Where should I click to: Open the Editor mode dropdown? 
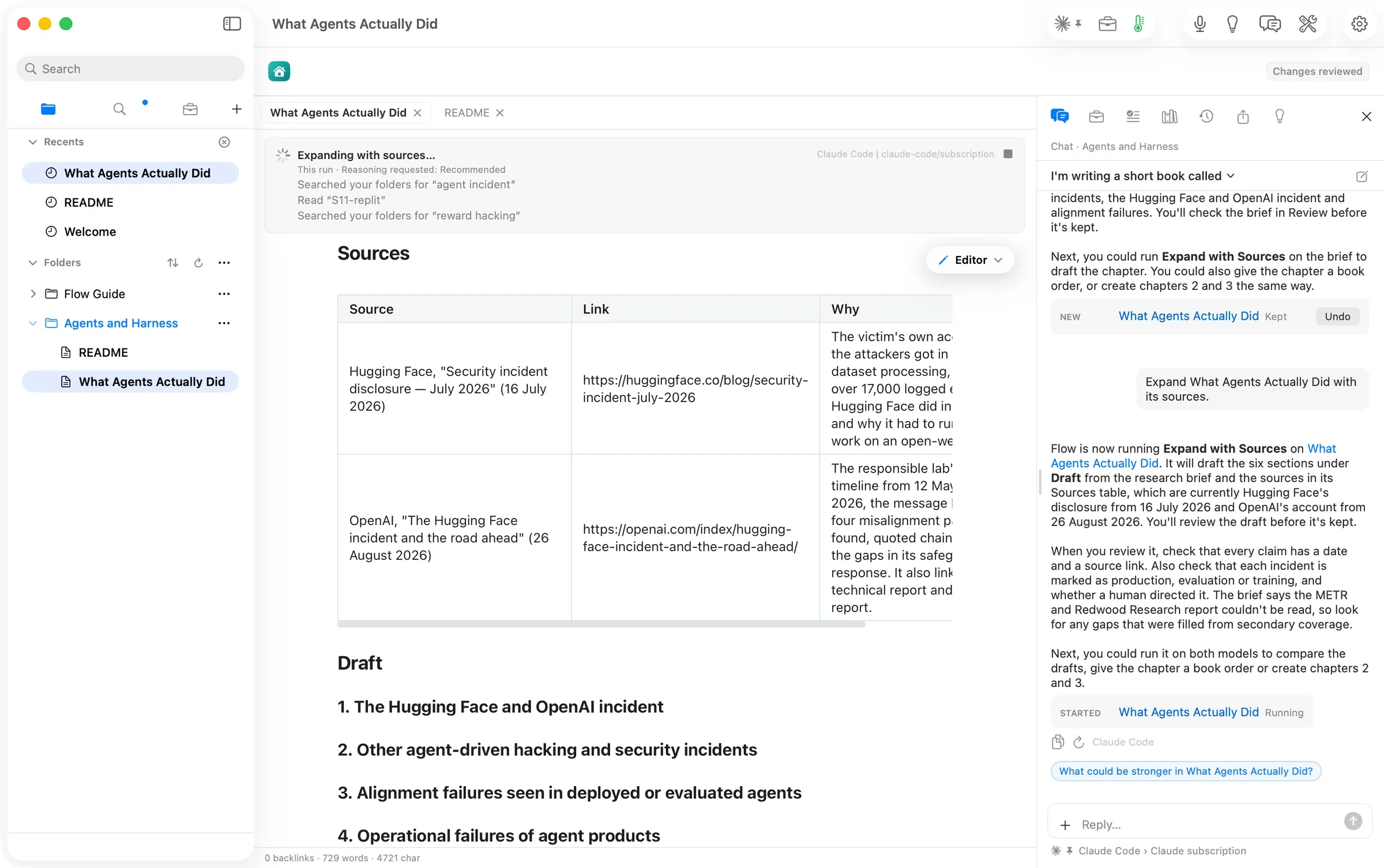click(x=970, y=260)
